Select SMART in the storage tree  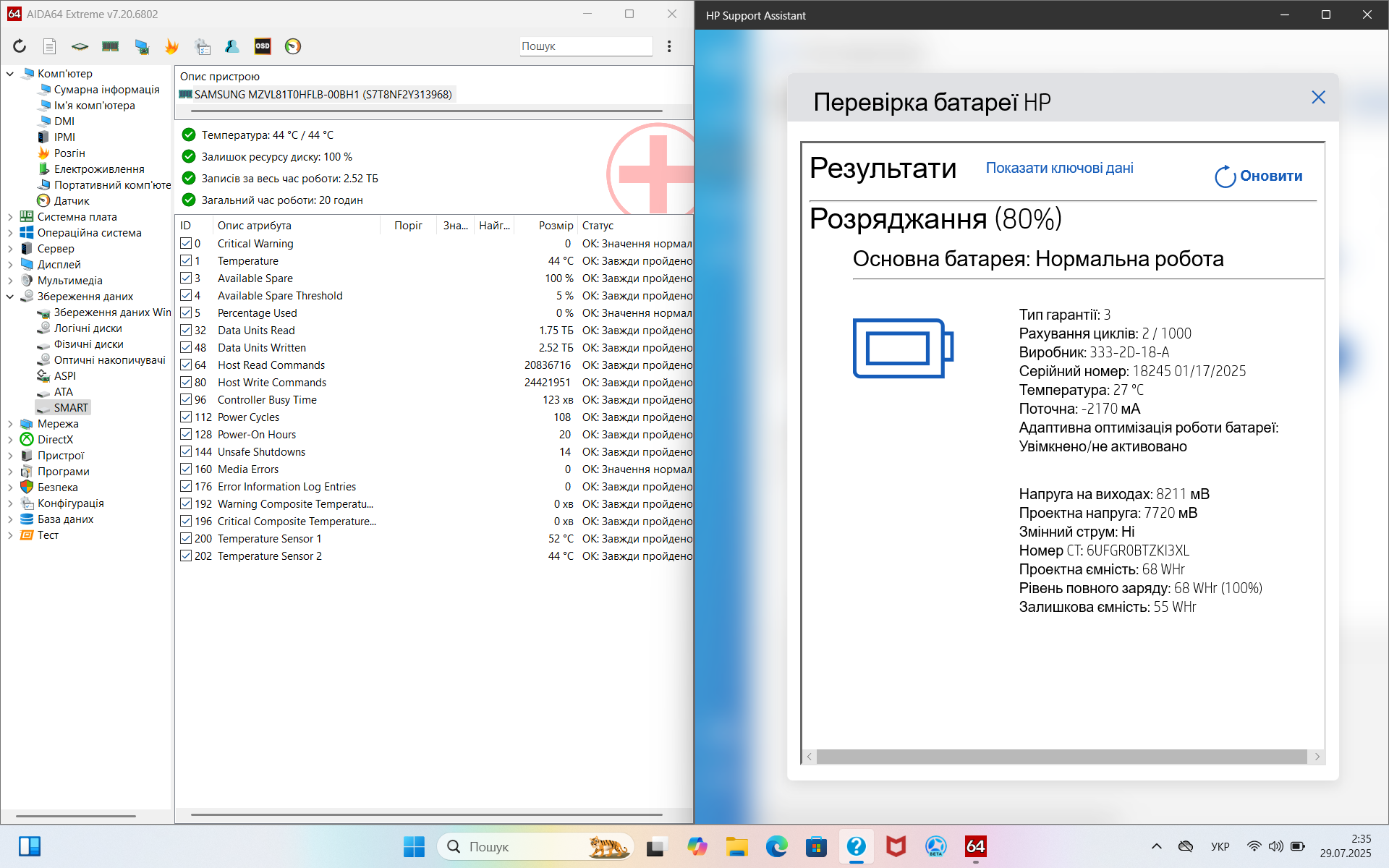(71, 408)
